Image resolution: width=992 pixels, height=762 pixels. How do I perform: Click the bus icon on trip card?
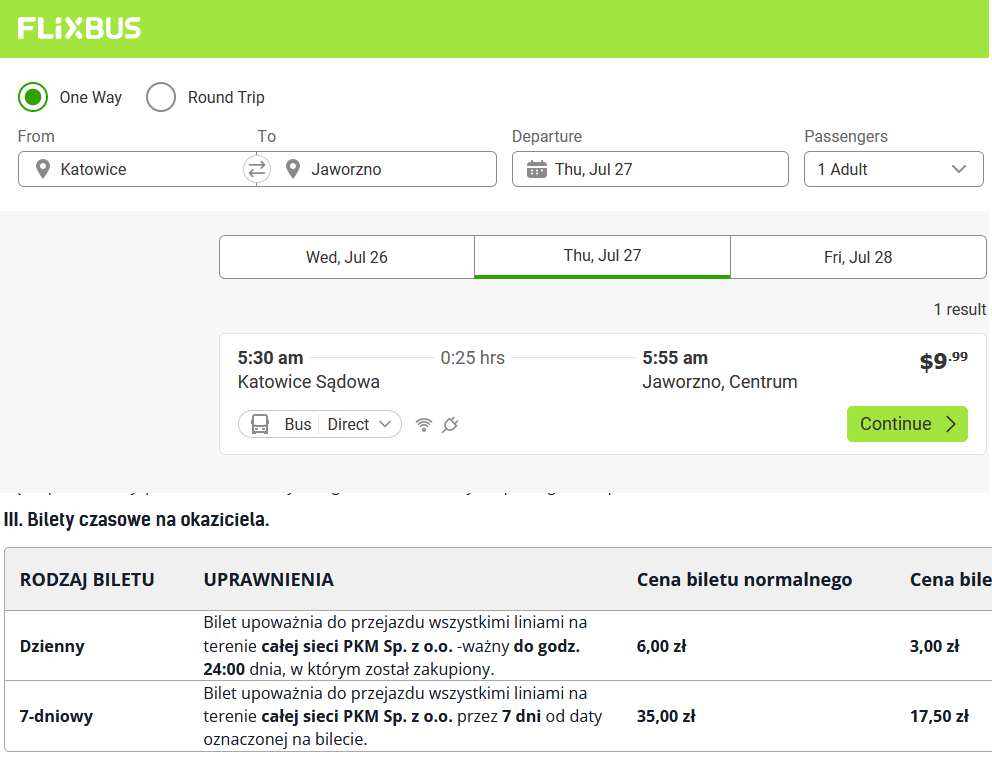260,424
